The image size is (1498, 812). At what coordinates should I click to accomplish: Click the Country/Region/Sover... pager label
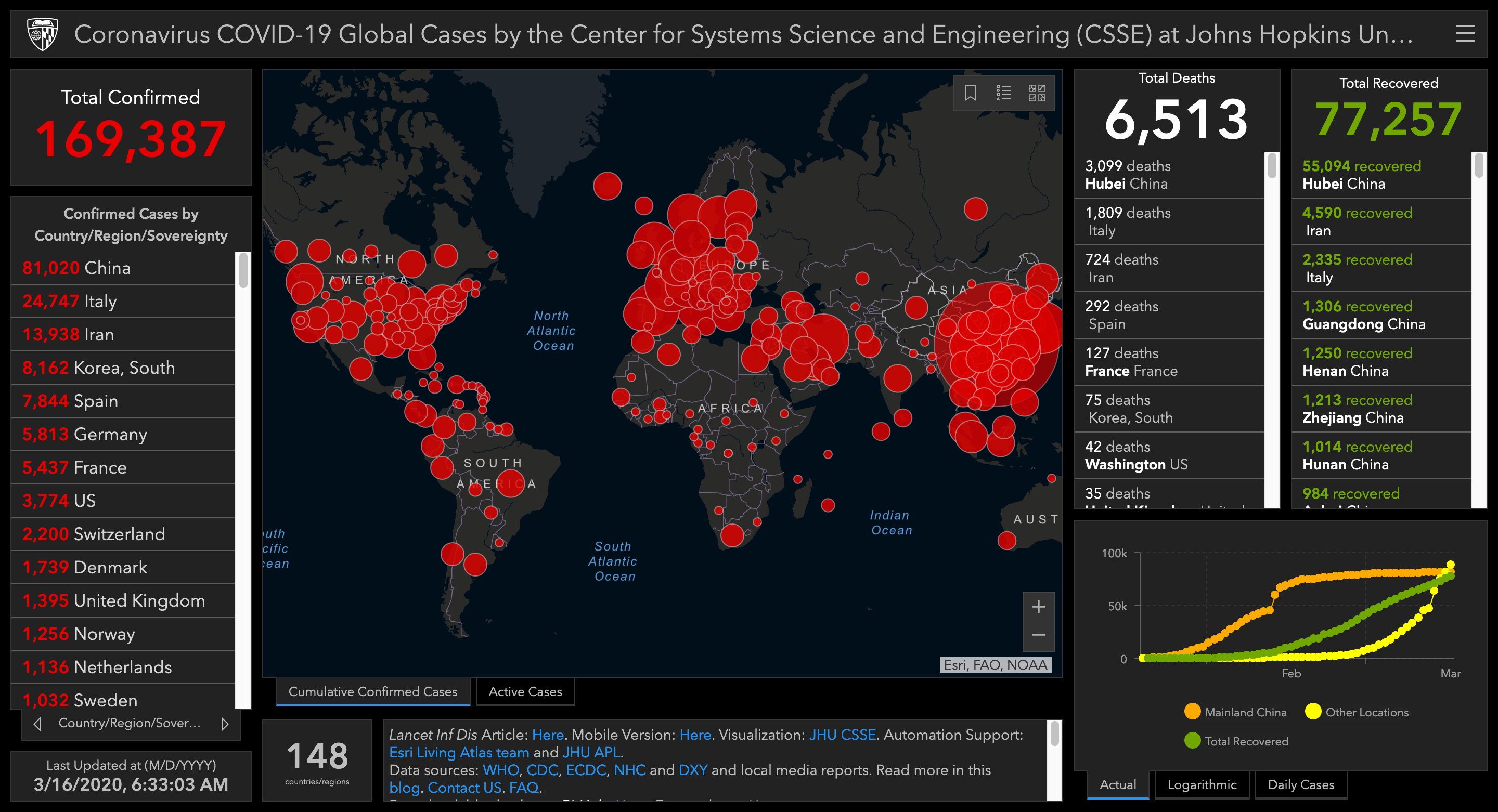[130, 723]
